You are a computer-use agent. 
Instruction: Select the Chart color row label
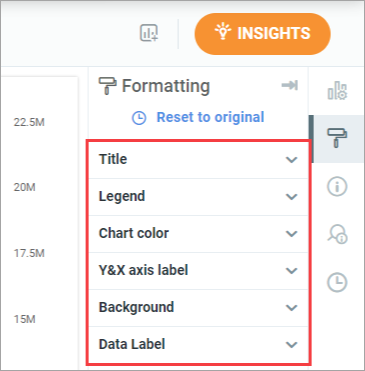(x=134, y=233)
